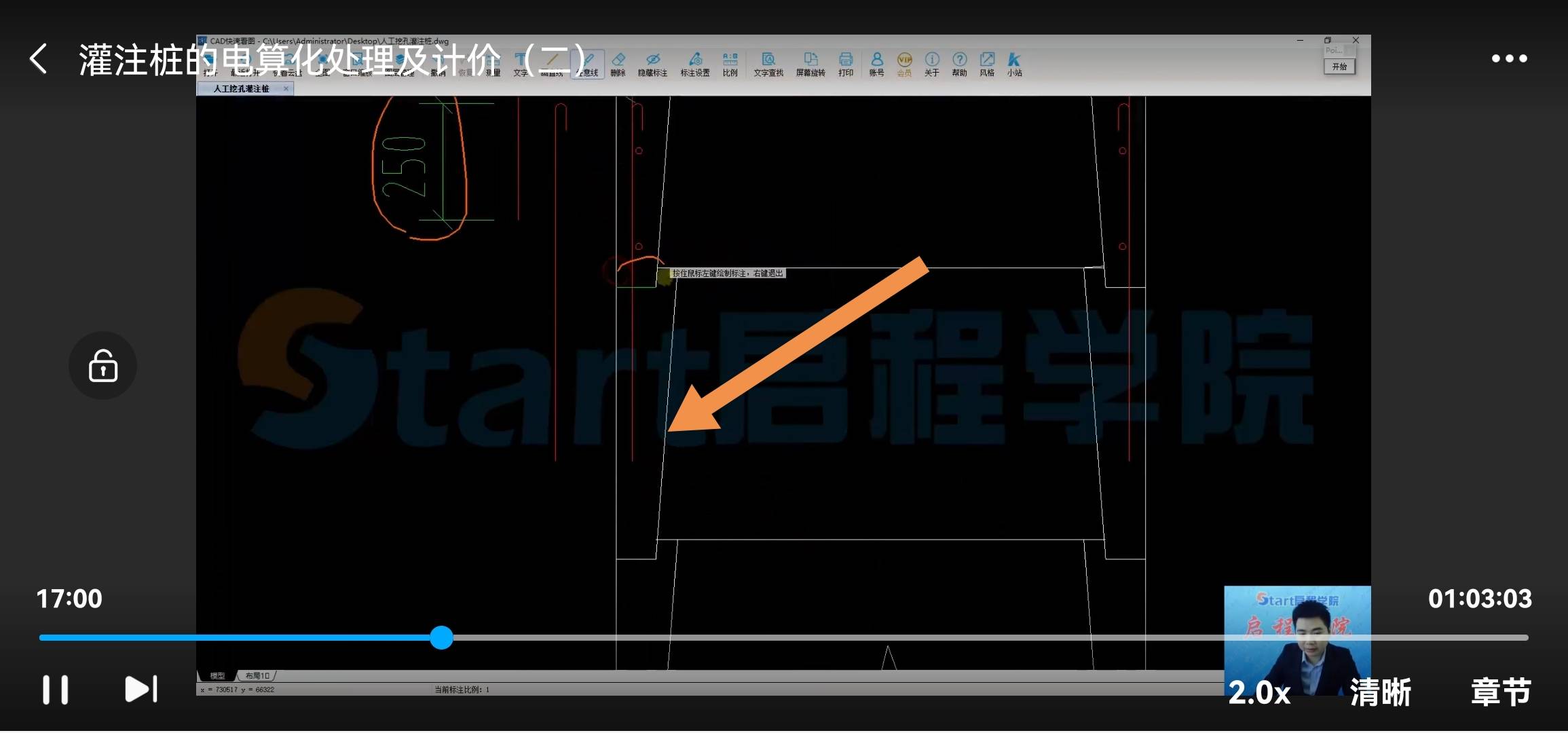1568x733 pixels.
Task: Click the 17:00 elapsed time label
Action: click(x=69, y=599)
